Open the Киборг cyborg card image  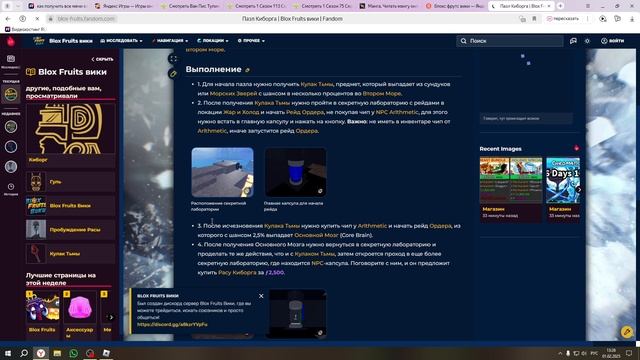pos(71,129)
